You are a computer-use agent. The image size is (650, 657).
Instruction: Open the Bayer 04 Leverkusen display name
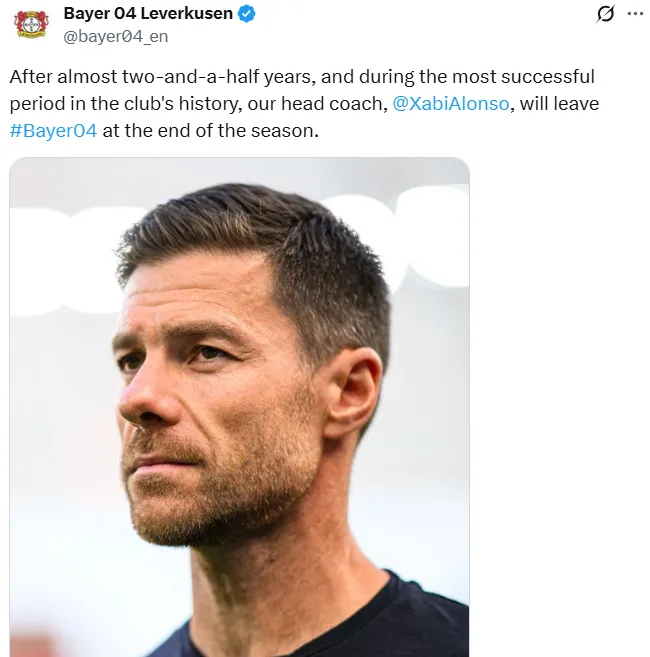(x=148, y=14)
